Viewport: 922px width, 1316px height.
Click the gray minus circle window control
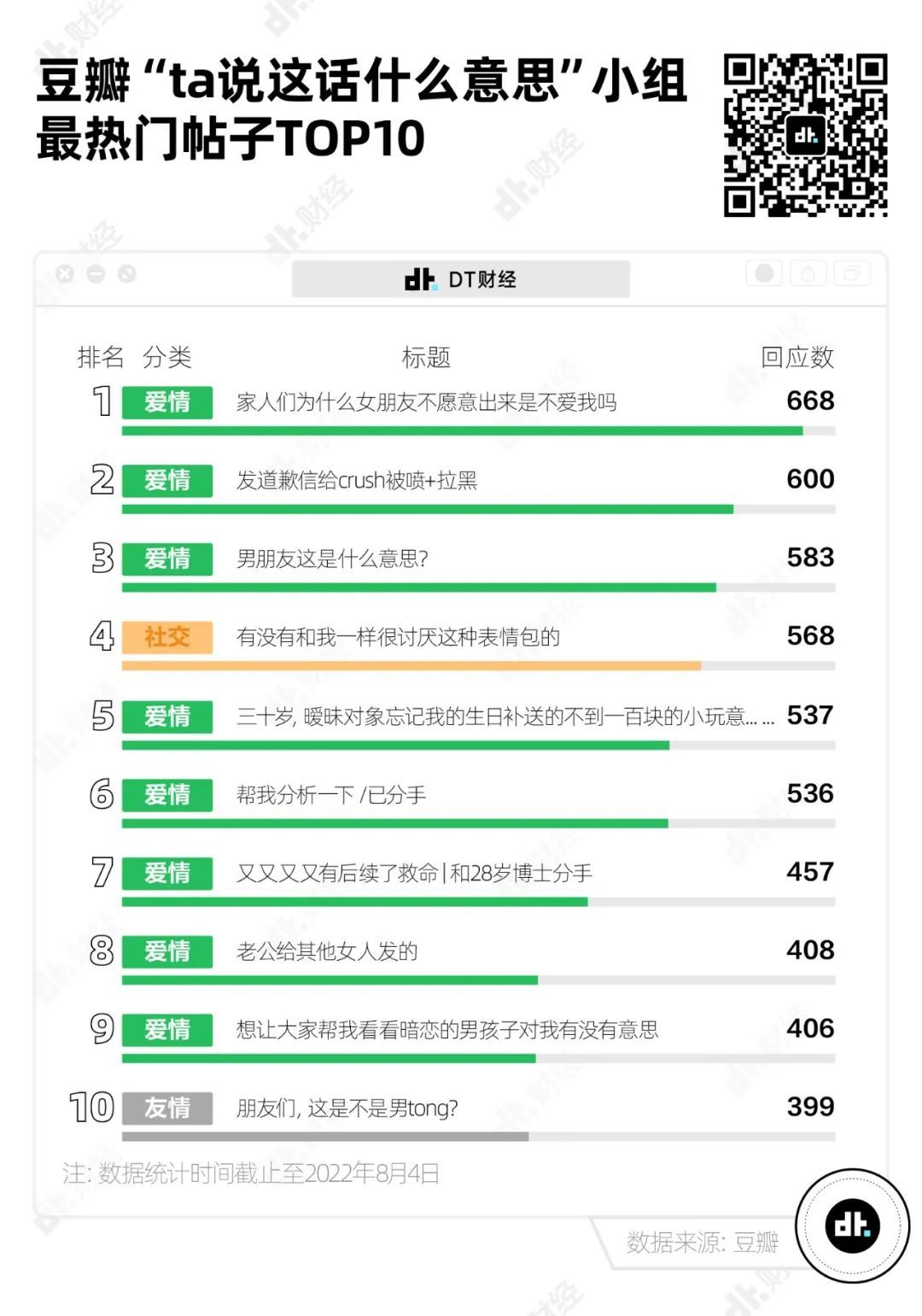[96, 274]
